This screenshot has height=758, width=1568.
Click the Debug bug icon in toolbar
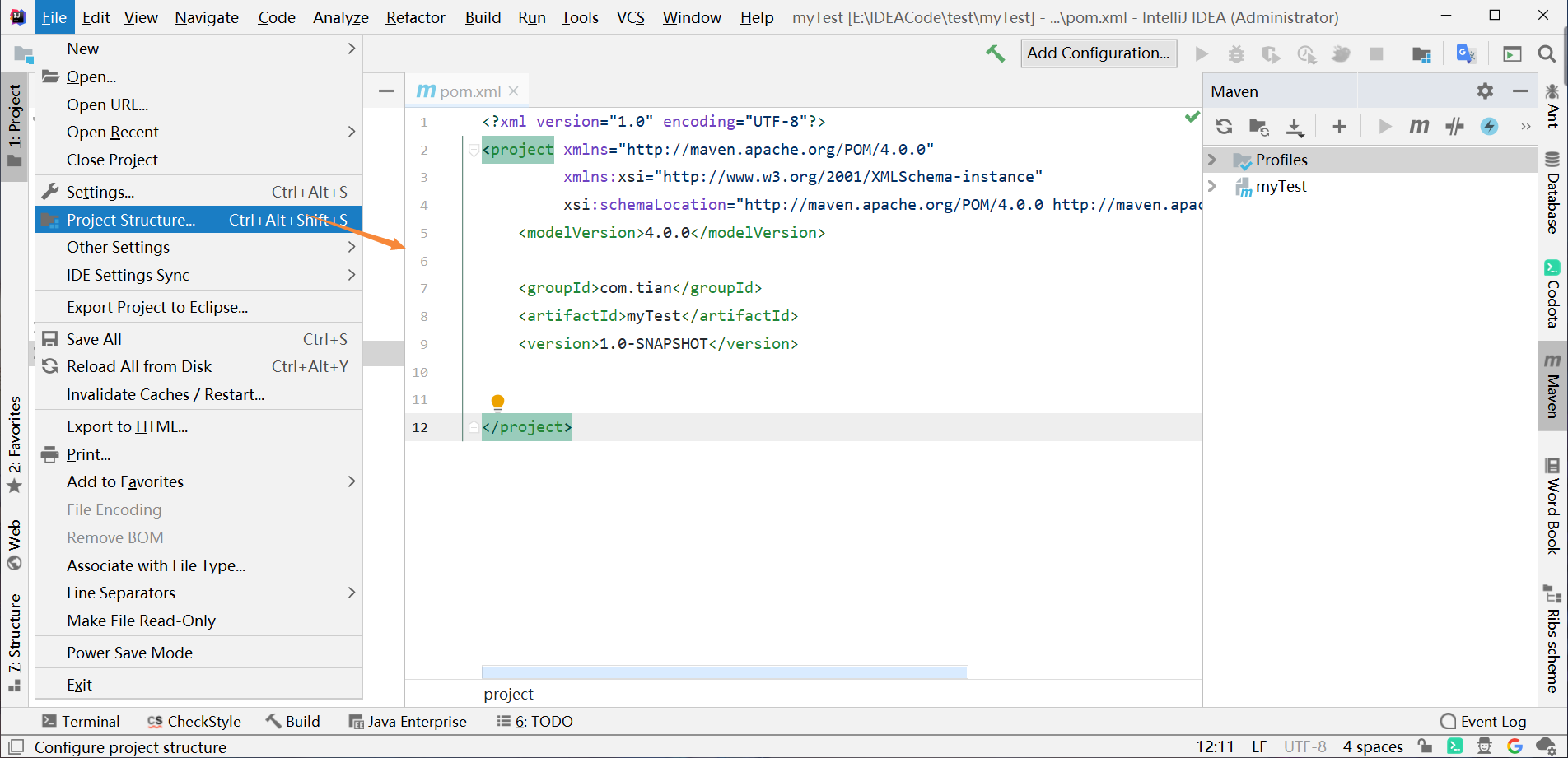(x=1236, y=53)
